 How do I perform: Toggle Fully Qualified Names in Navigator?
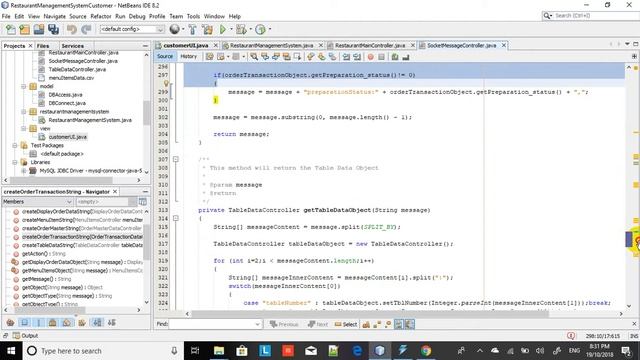pos(82,322)
